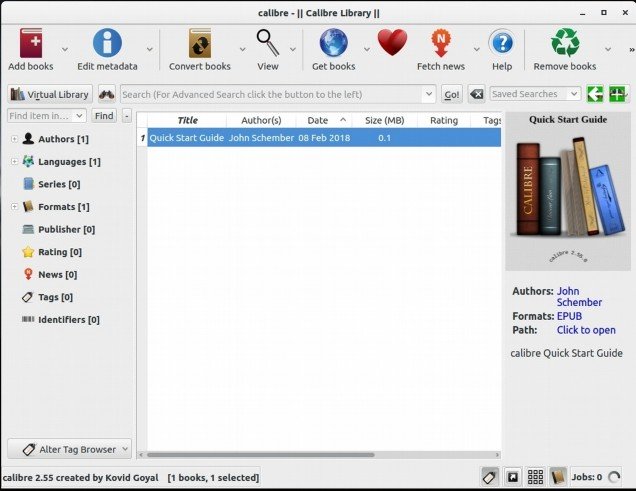This screenshot has width=636, height=491.
Task: Toggle Cover Browser in status bar
Action: click(x=513, y=477)
